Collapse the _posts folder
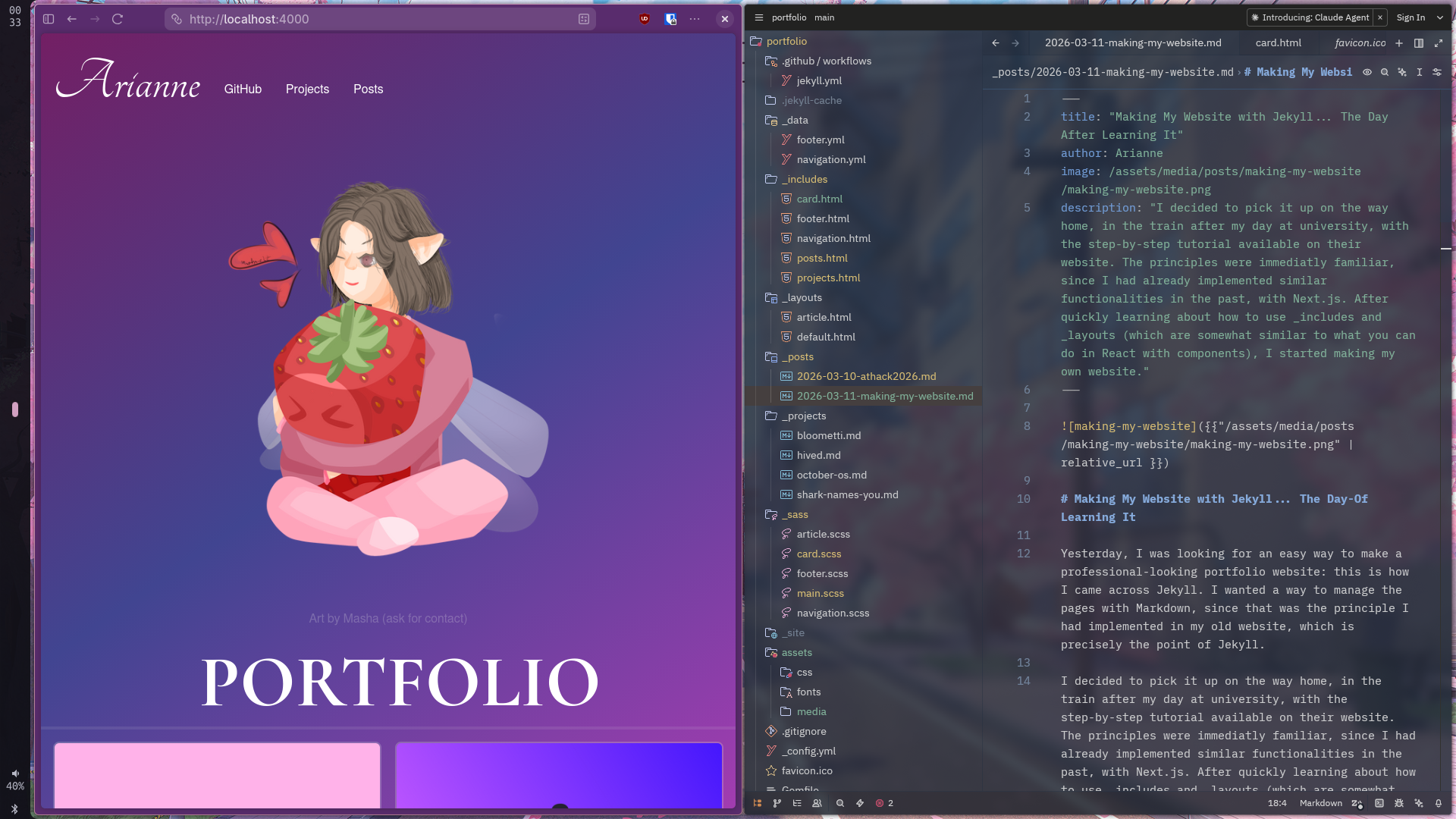The image size is (1456, 819). coord(798,356)
